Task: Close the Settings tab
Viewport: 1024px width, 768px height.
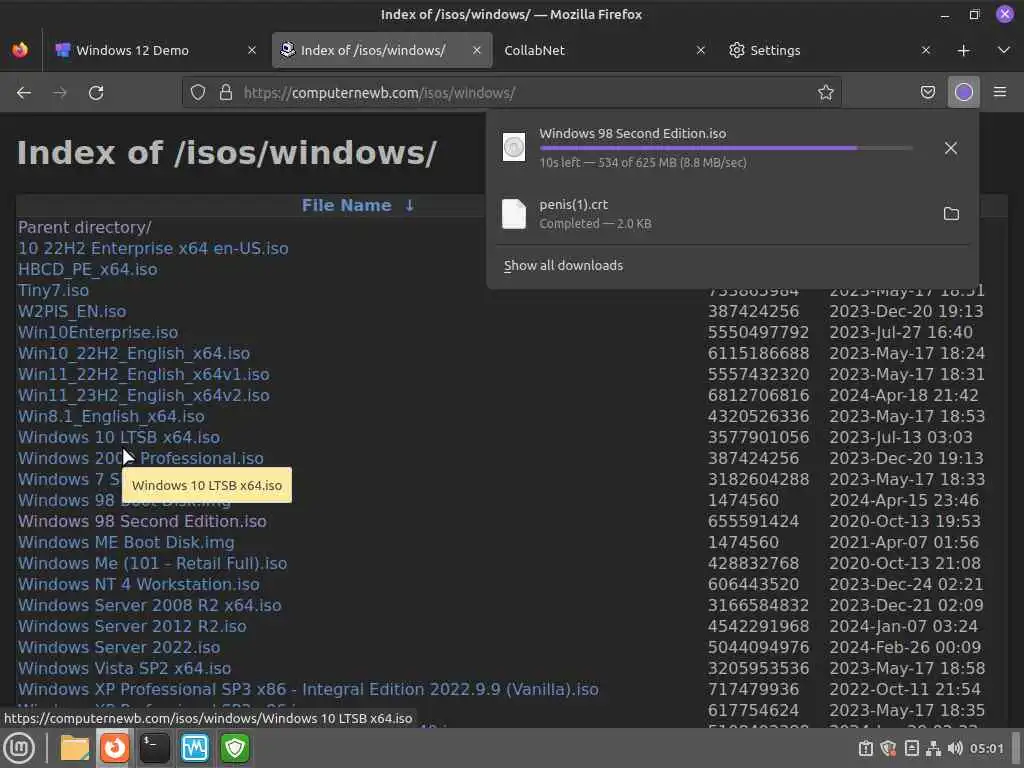Action: click(x=925, y=50)
